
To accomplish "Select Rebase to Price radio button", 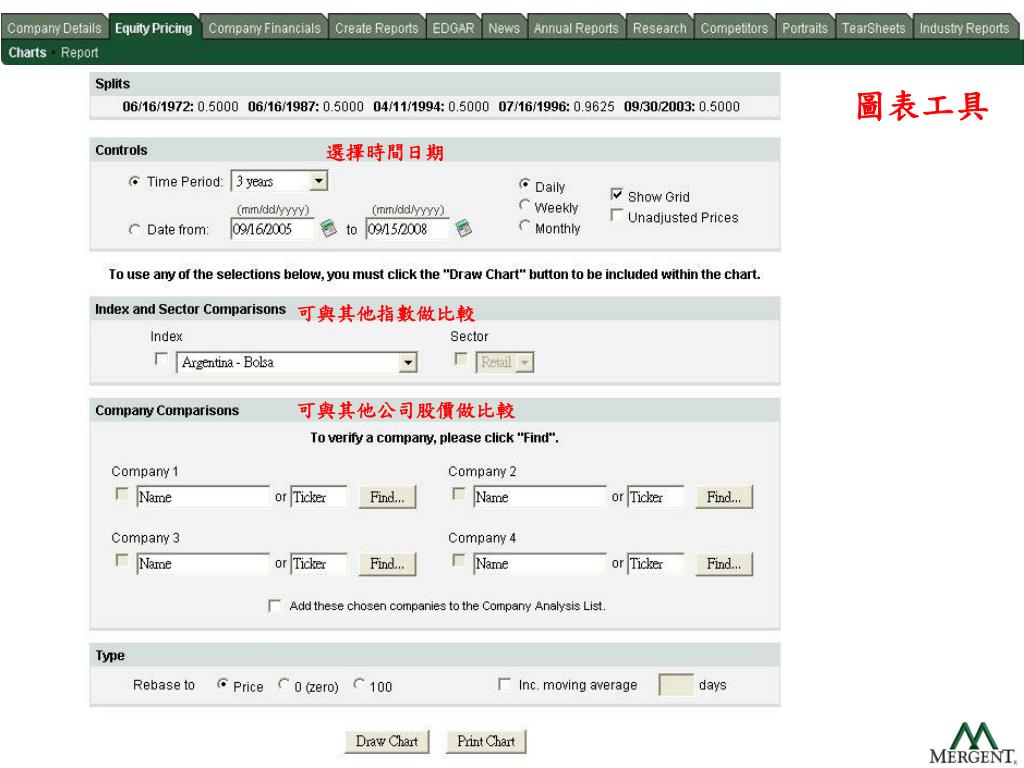I will [x=223, y=684].
